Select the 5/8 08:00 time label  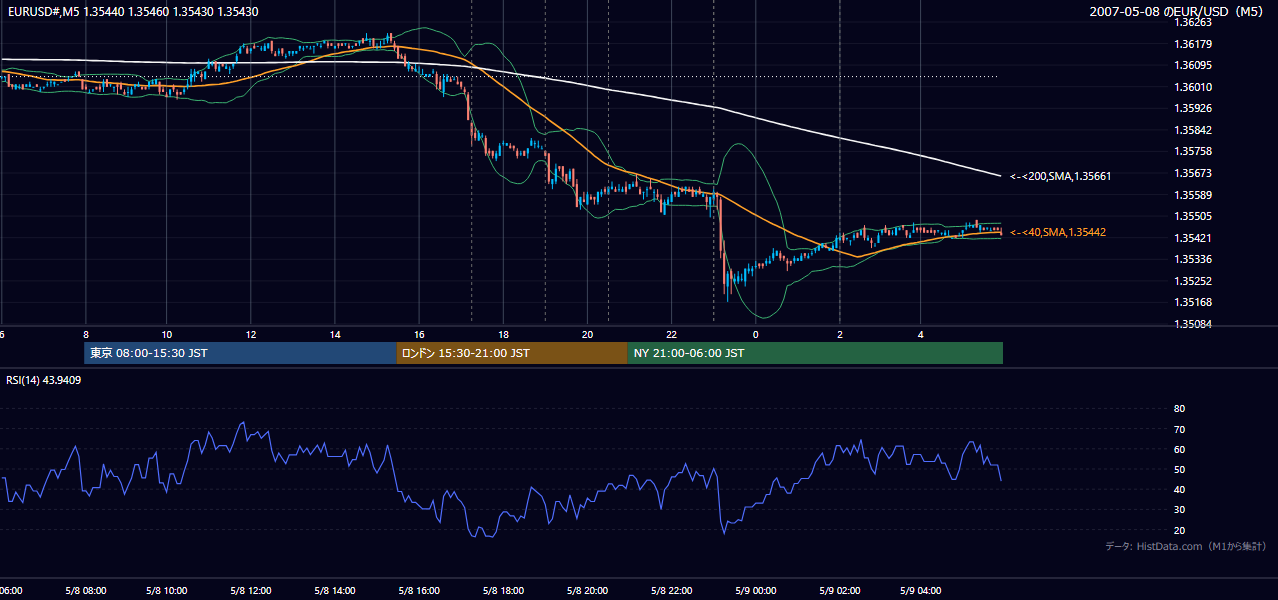[x=84, y=591]
